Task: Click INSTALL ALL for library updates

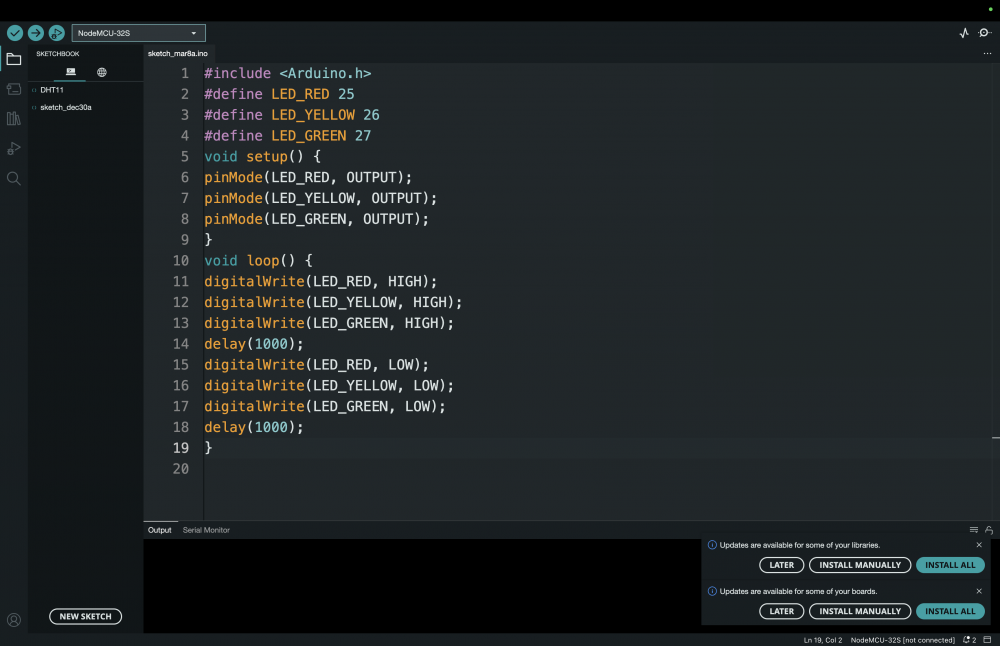Action: [949, 565]
